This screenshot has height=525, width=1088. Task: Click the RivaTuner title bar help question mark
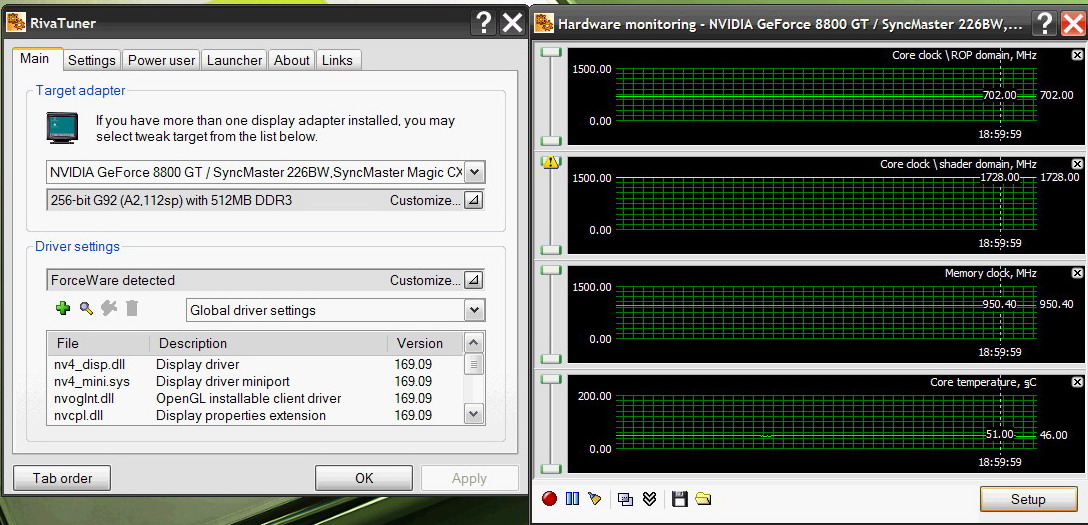482,23
